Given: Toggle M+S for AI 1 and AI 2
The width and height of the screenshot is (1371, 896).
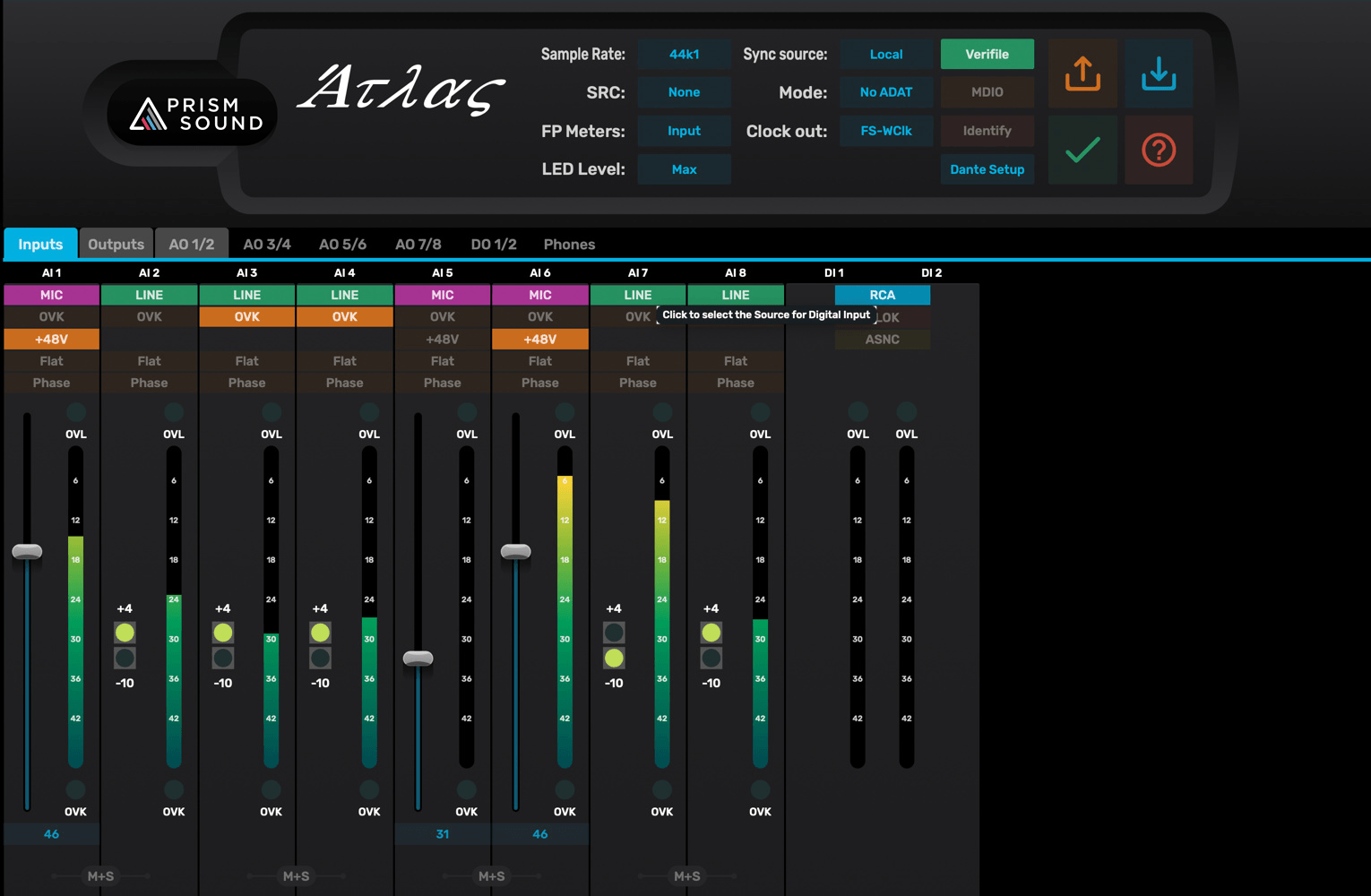Looking at the screenshot, I should click(x=100, y=876).
